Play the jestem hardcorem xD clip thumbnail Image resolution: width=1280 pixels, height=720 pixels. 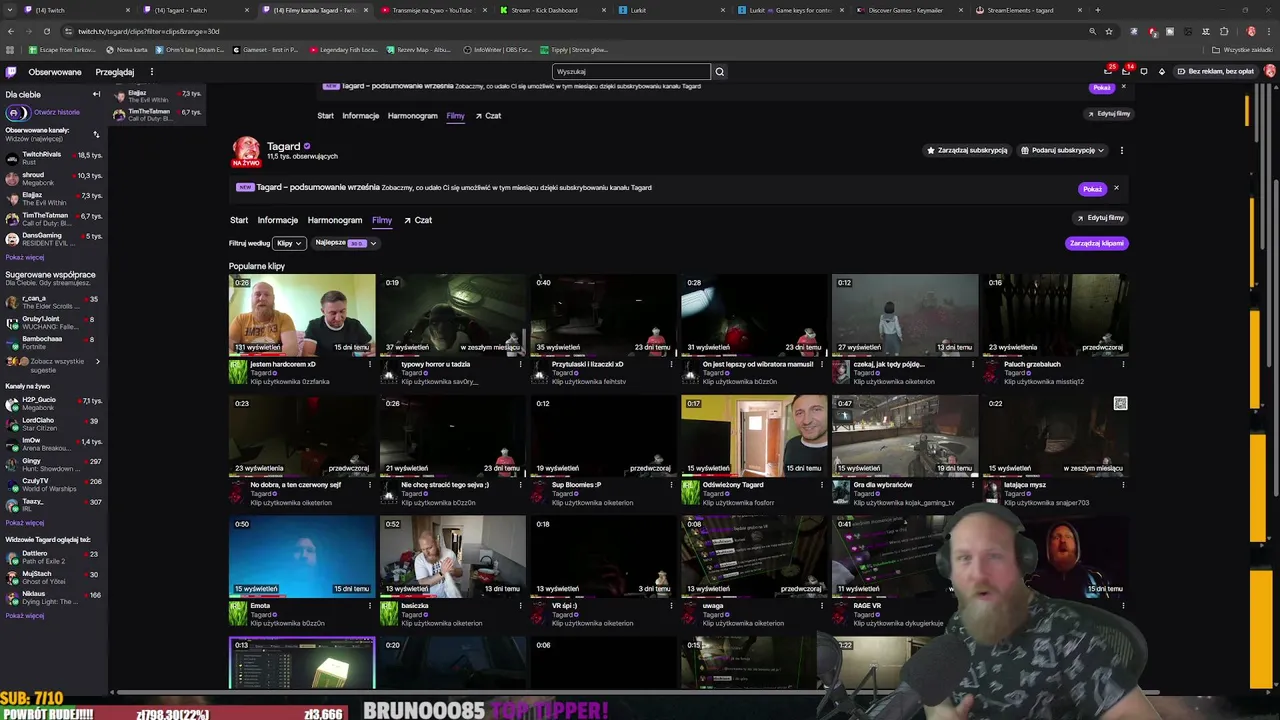pos(302,314)
